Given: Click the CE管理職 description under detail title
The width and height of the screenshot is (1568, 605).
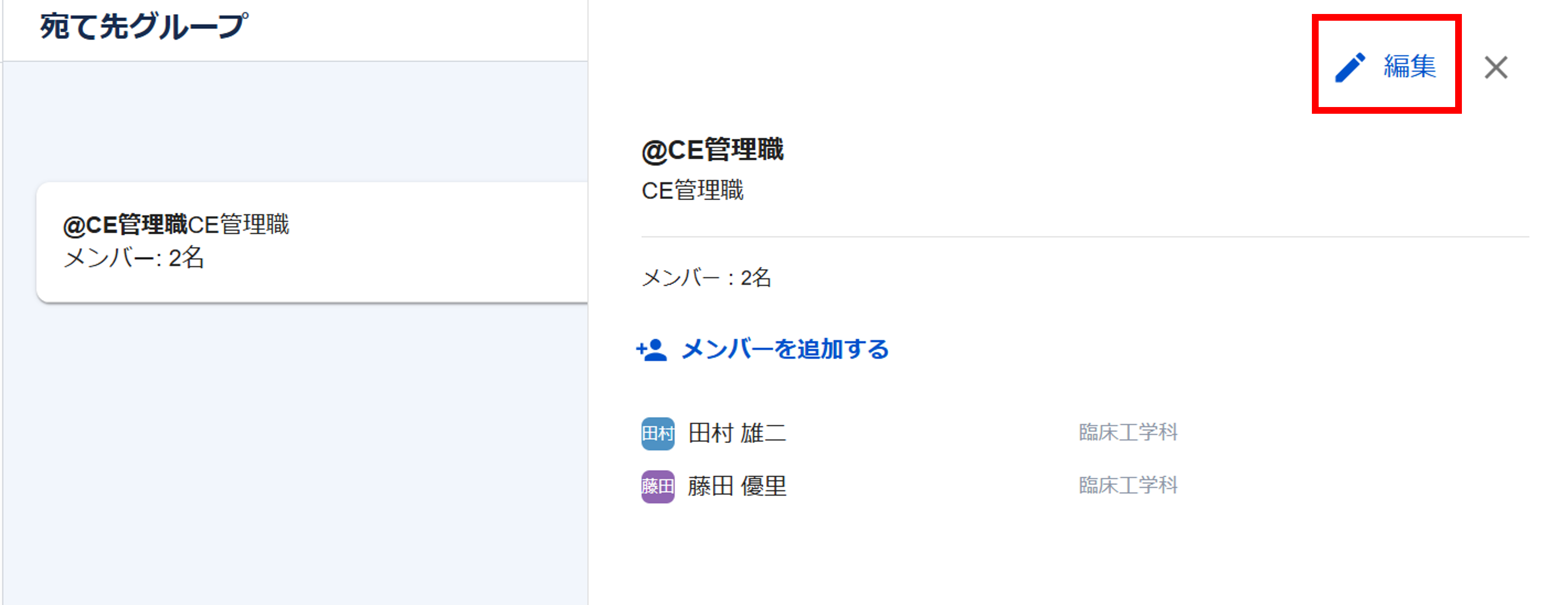Looking at the screenshot, I should point(692,191).
